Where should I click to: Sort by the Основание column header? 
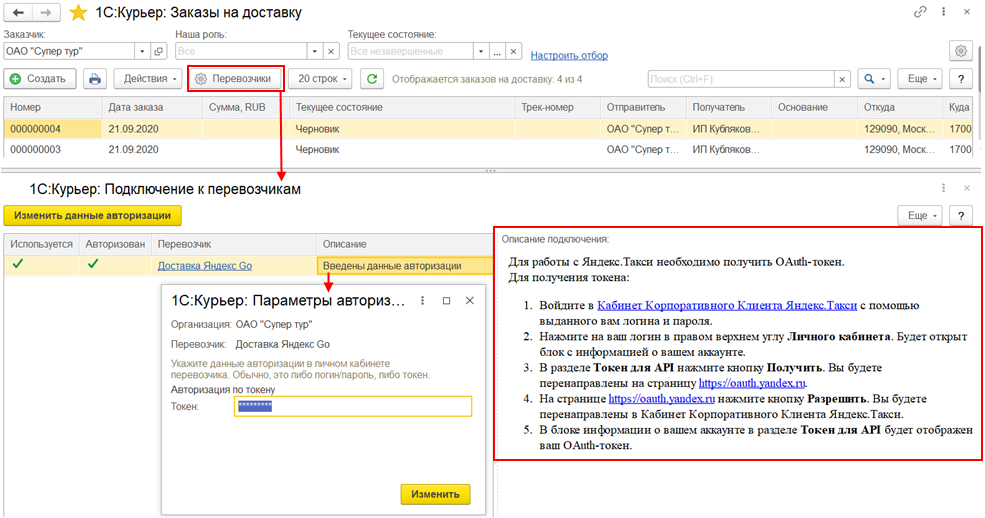(x=814, y=107)
